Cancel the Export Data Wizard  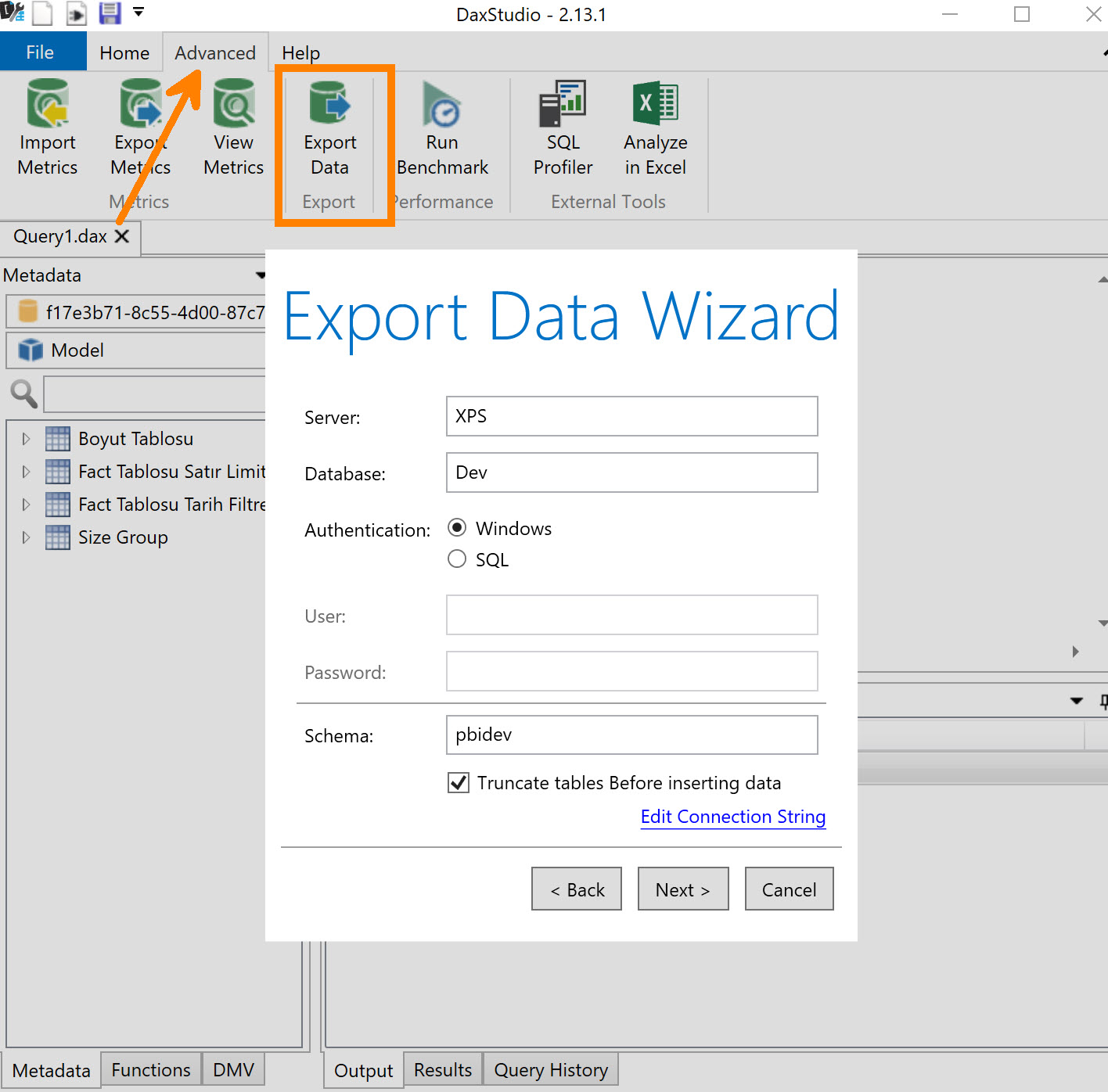pyautogui.click(x=789, y=889)
